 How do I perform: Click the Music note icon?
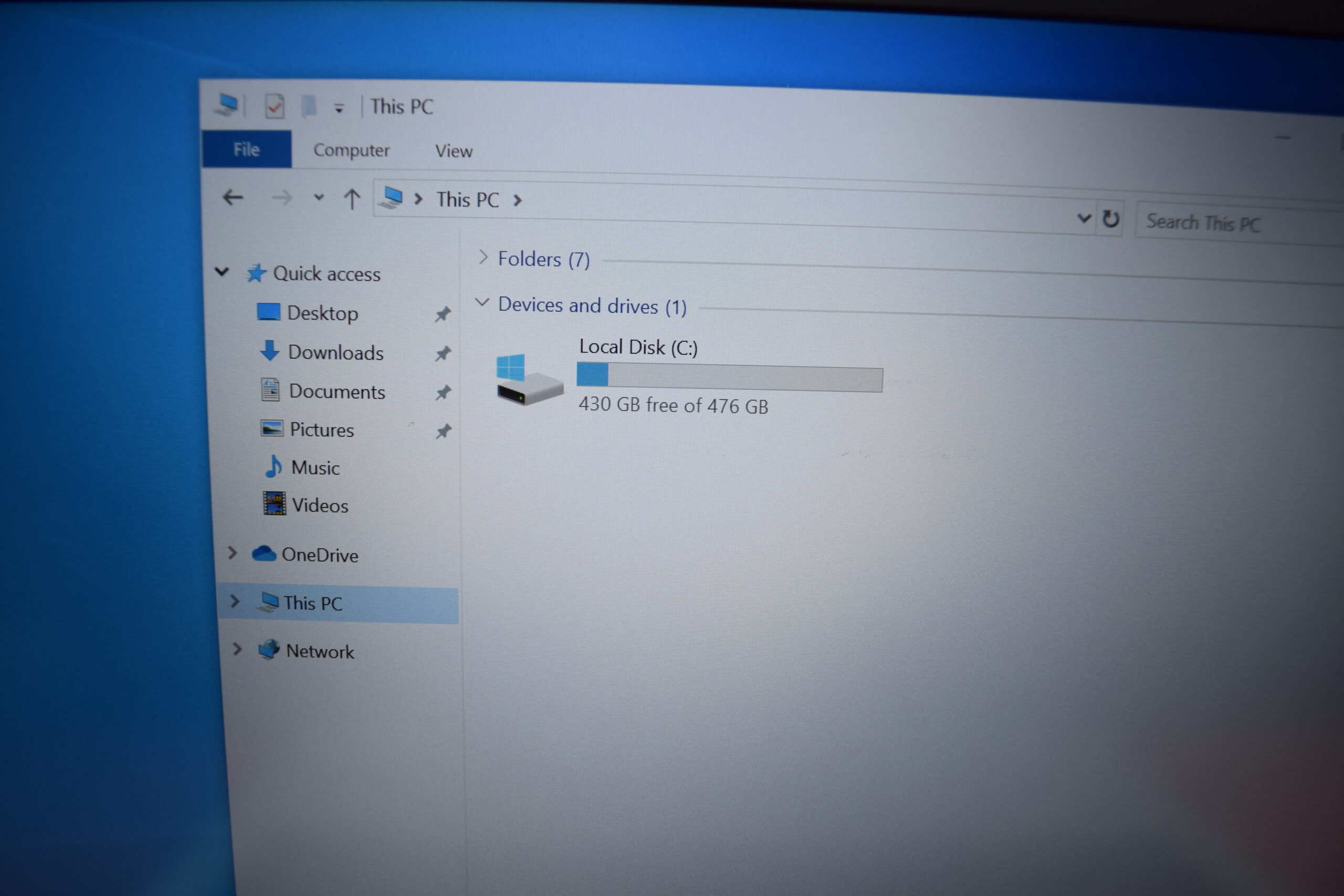[x=274, y=466]
